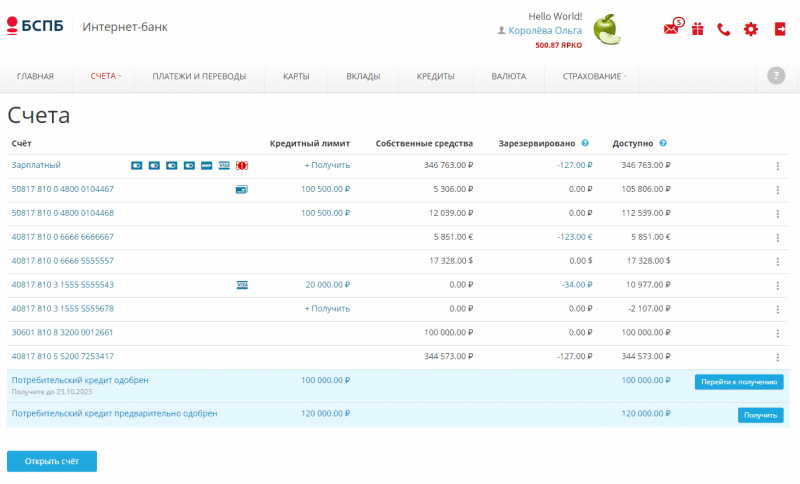
Task: Click the red alert card icon in Зарплатный row
Action: coord(241,165)
